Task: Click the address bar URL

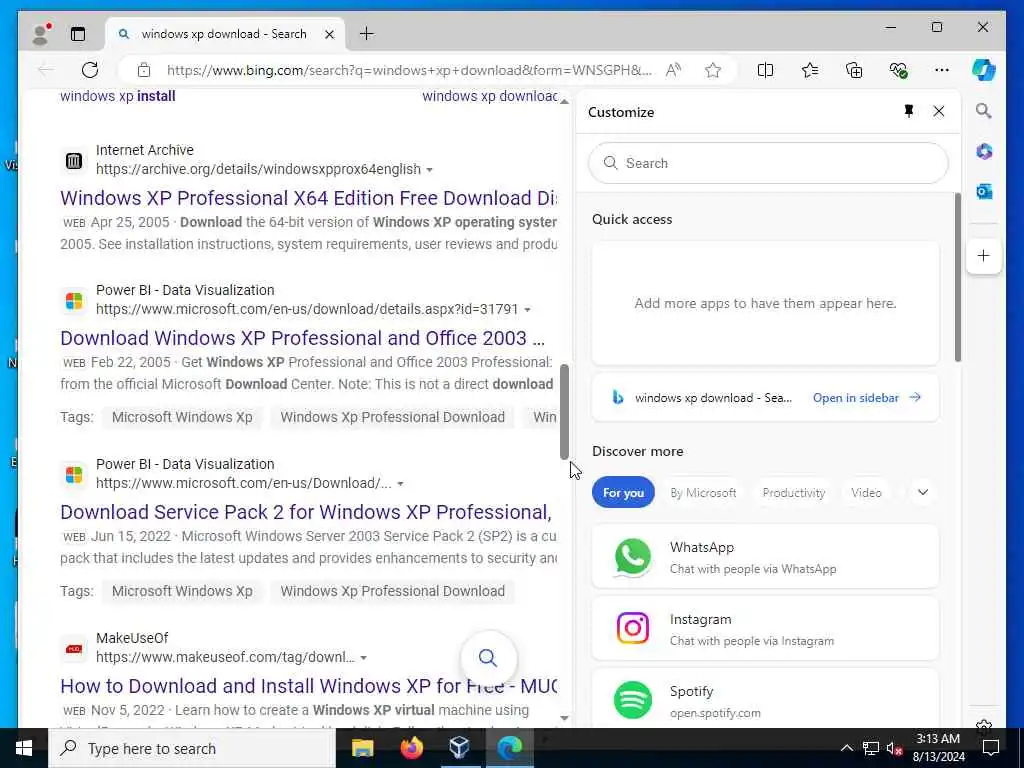Action: (x=409, y=70)
